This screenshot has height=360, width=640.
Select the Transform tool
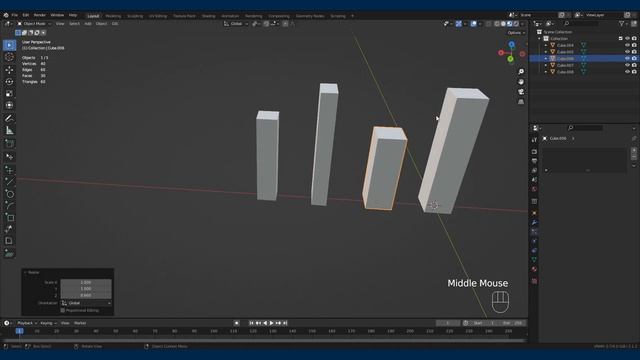pyautogui.click(x=9, y=105)
